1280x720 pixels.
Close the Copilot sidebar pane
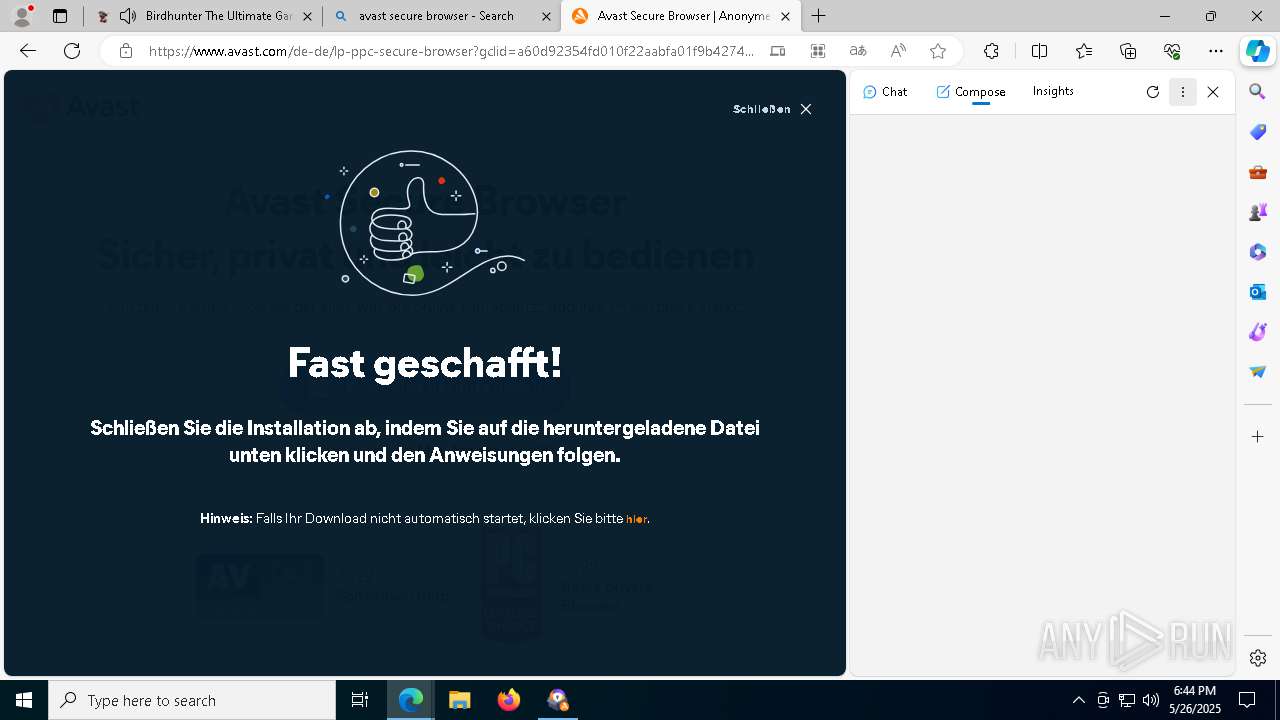[1213, 92]
